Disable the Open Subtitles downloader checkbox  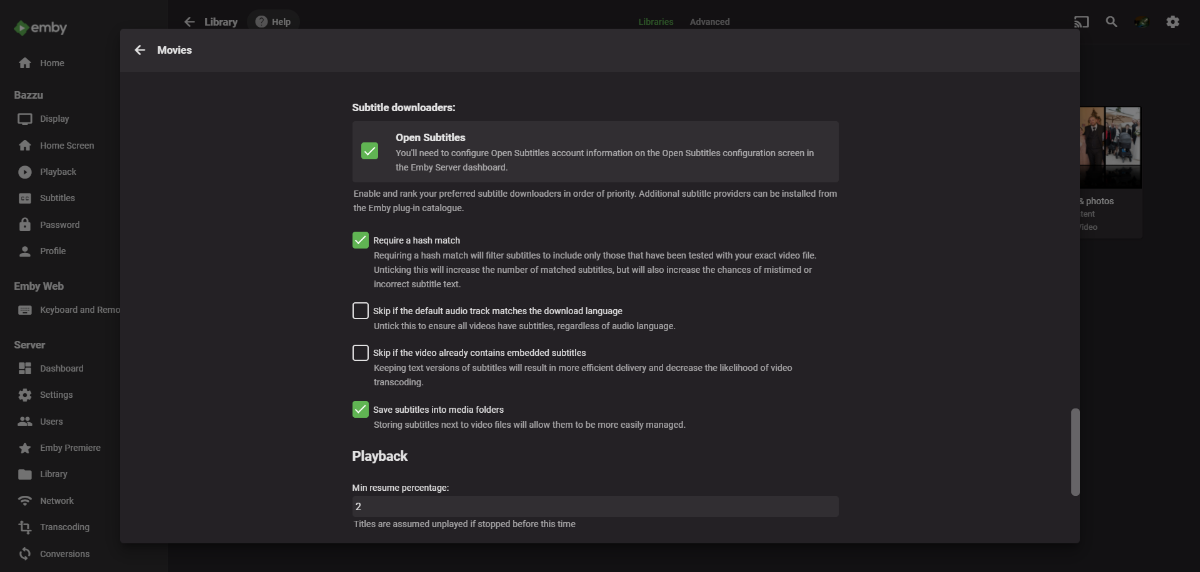click(x=370, y=151)
